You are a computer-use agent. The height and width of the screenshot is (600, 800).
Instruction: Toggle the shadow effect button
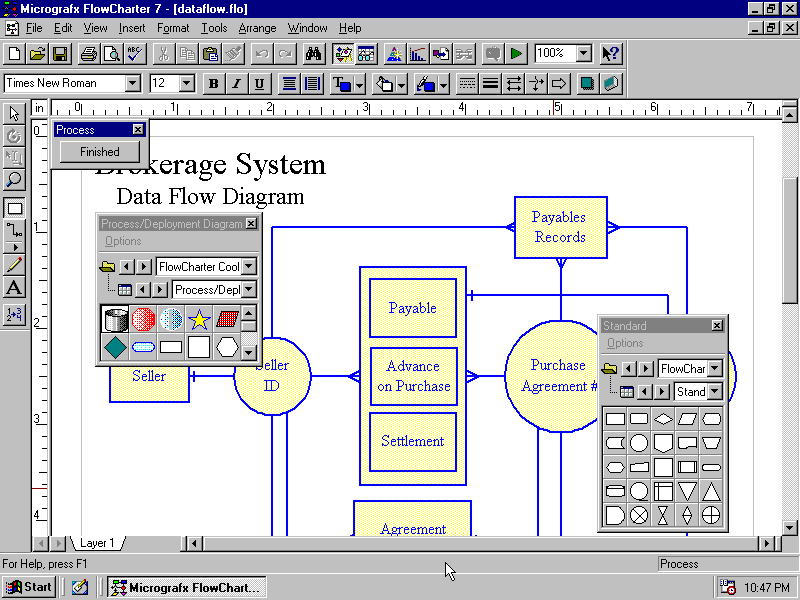click(587, 84)
